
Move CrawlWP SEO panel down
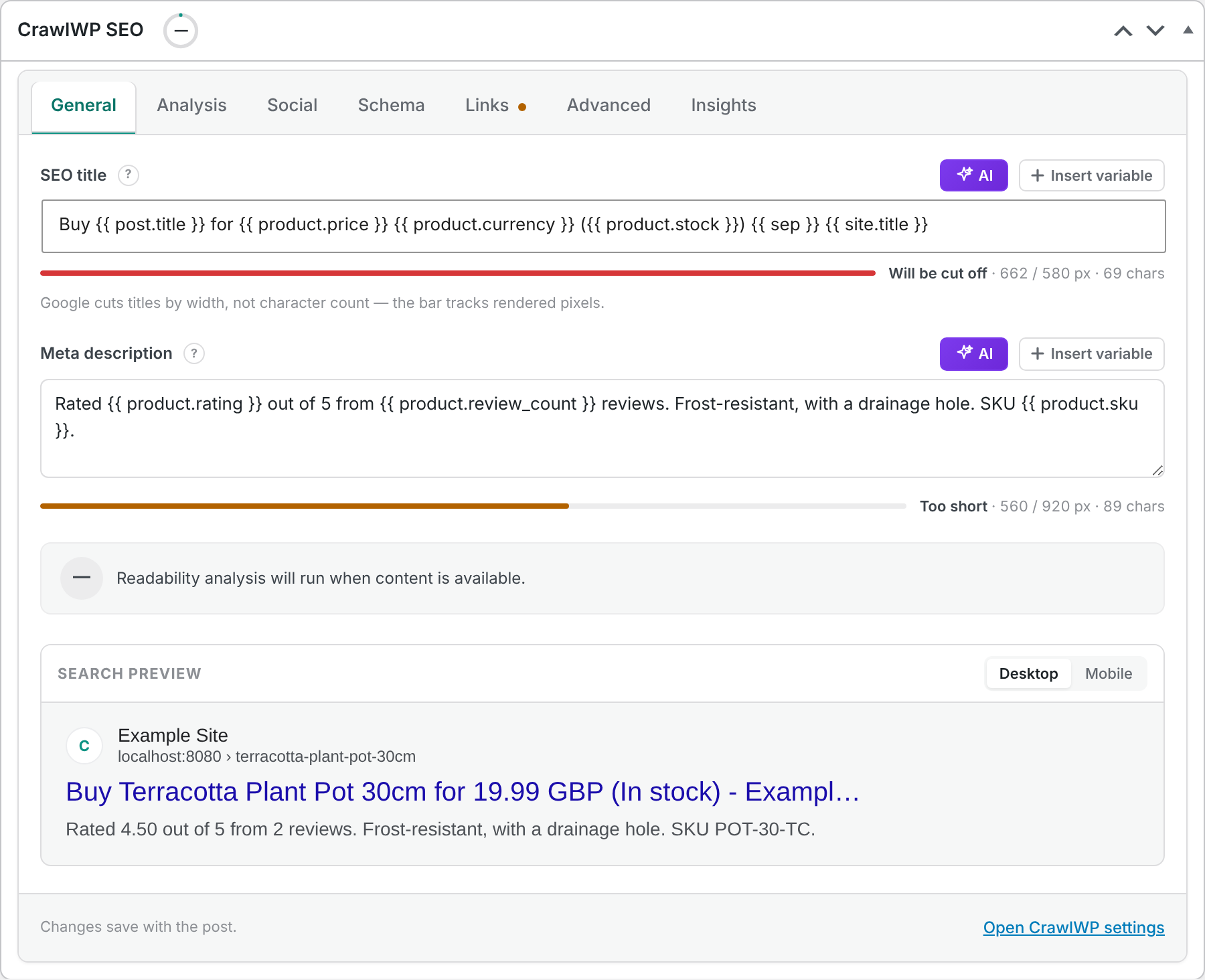[1155, 31]
